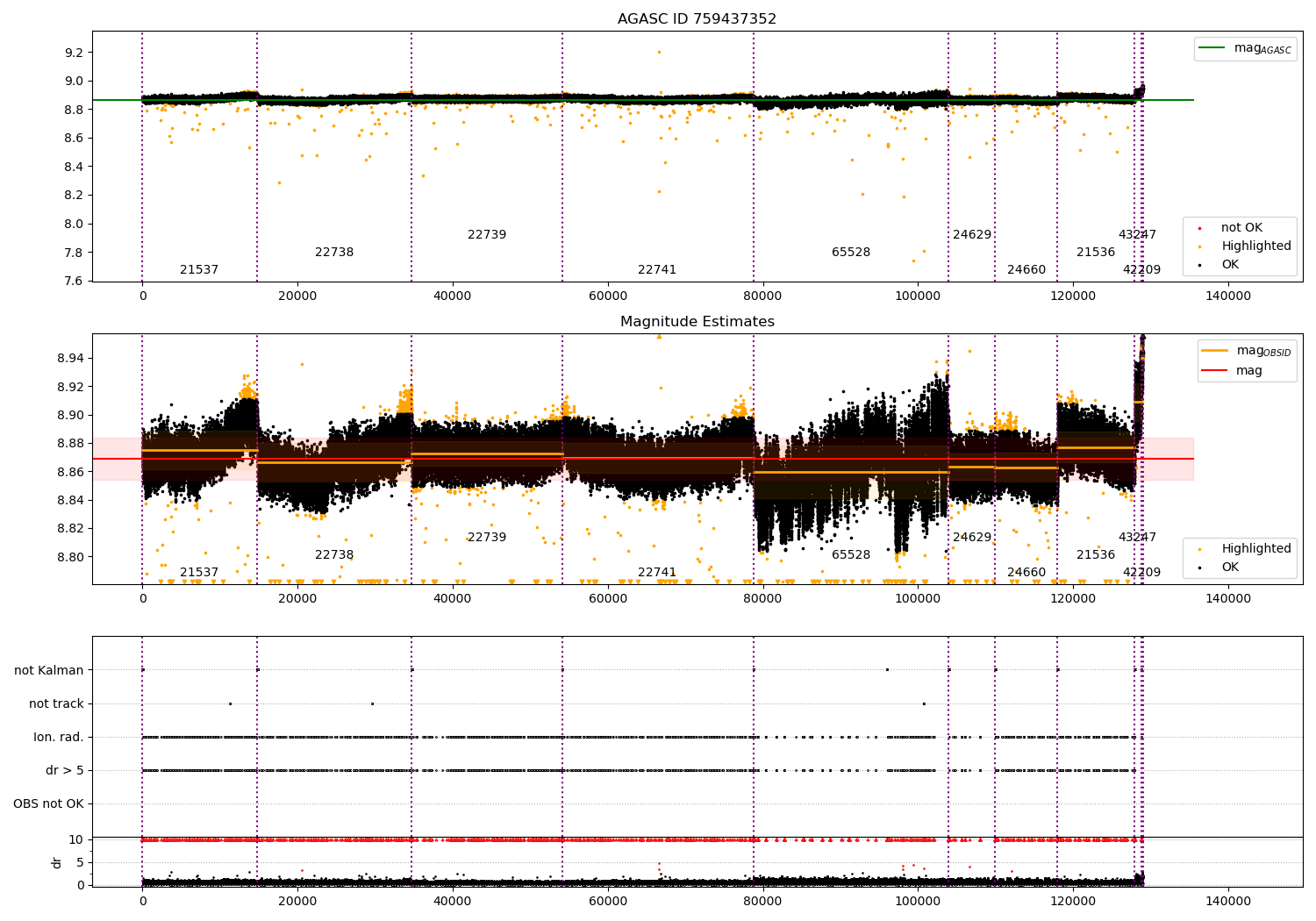Screen dimensions: 1316x921
Task: Click obsid label 24629 in the AGASC ID plot
Action: [972, 234]
